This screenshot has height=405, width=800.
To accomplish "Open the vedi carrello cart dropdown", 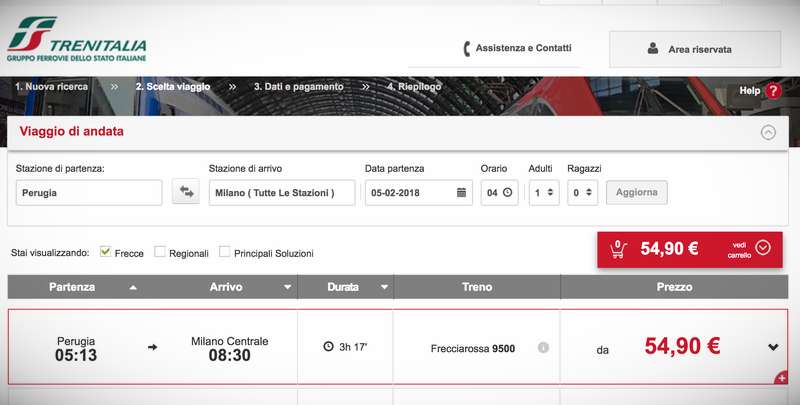I will pos(763,248).
